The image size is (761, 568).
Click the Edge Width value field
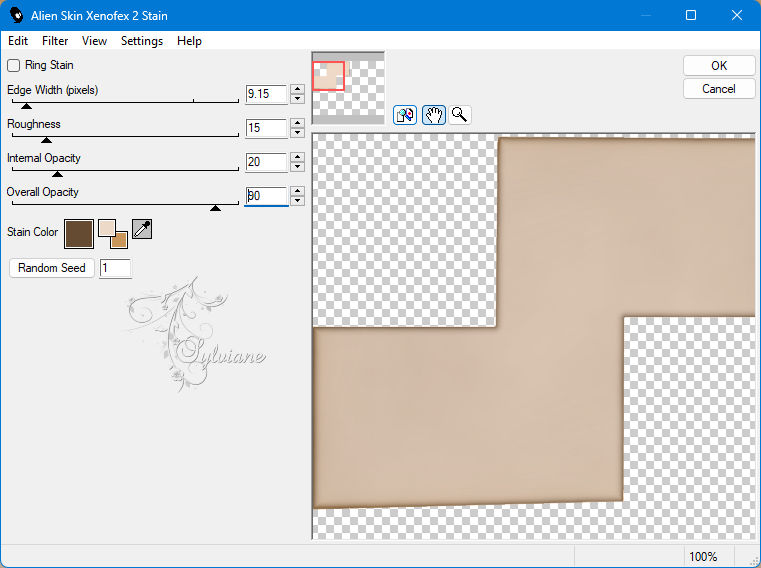(266, 94)
